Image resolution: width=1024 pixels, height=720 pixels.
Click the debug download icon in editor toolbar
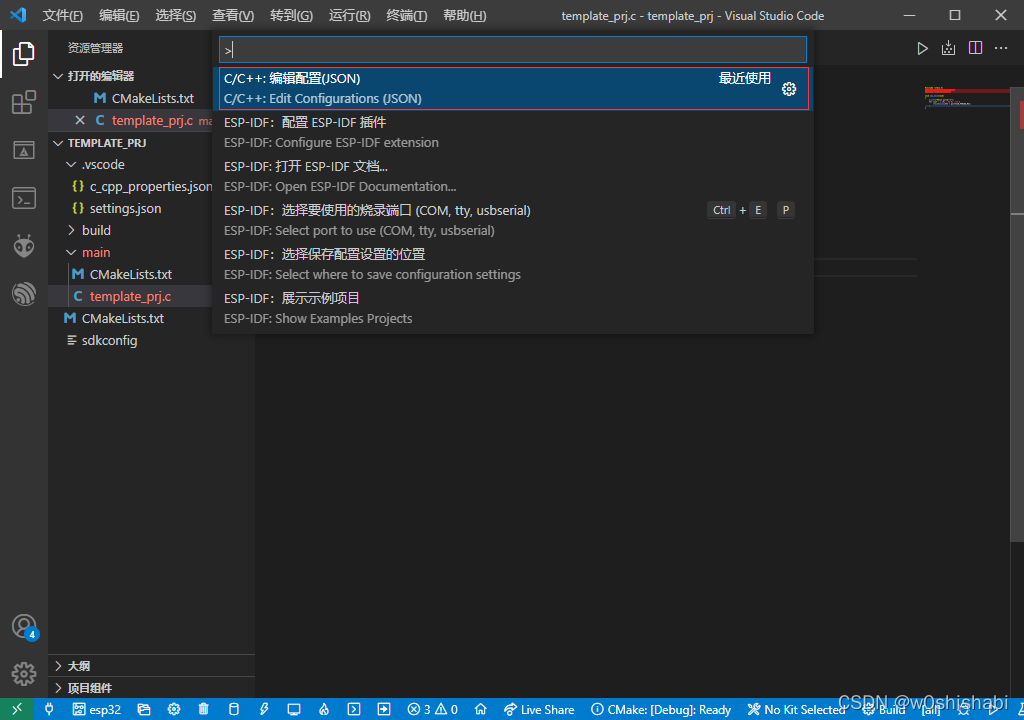948,48
